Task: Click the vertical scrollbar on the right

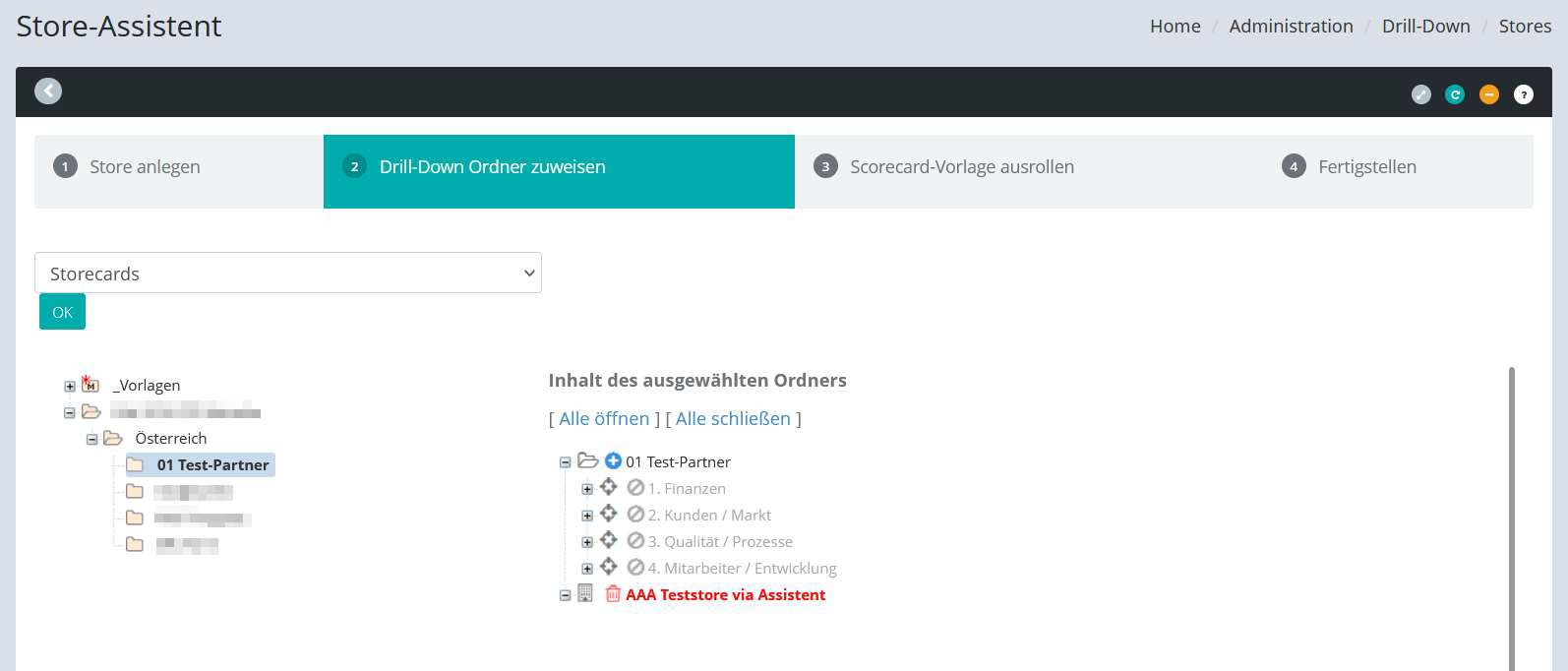Action: point(1511,512)
